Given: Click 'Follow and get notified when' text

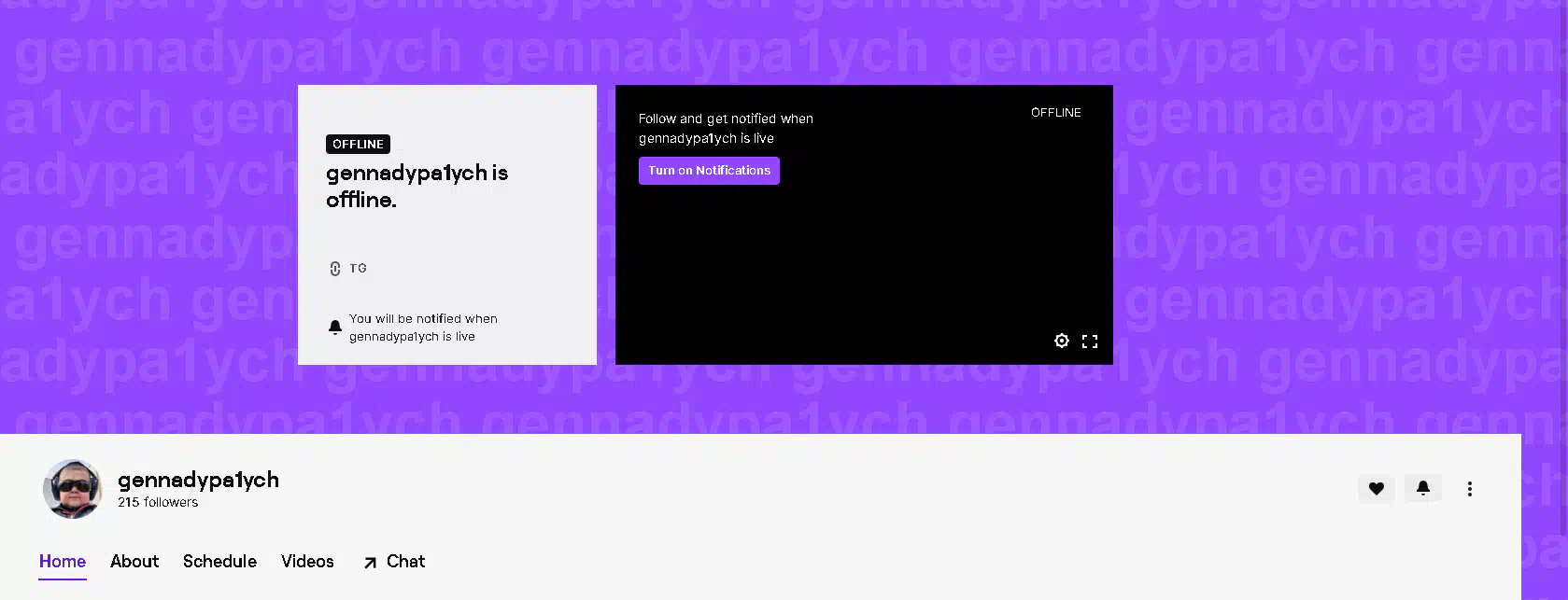Looking at the screenshot, I should [x=726, y=119].
